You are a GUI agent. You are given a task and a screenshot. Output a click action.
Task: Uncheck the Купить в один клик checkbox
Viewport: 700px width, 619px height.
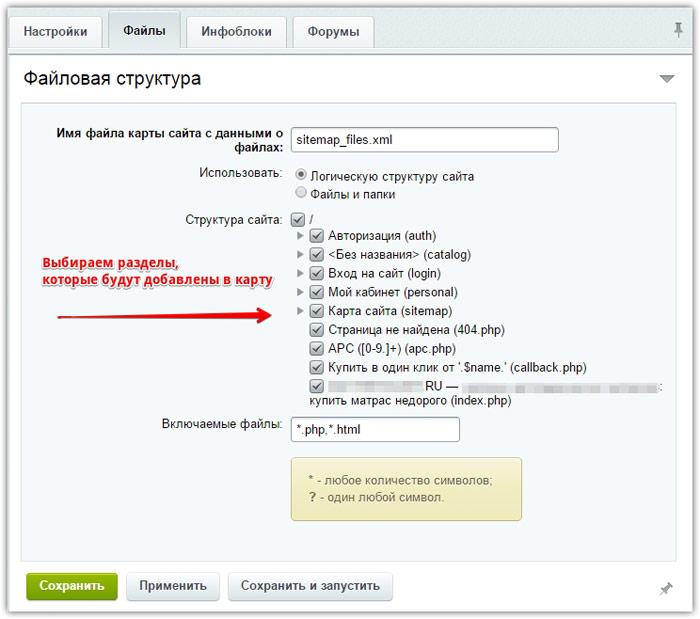click(x=317, y=368)
